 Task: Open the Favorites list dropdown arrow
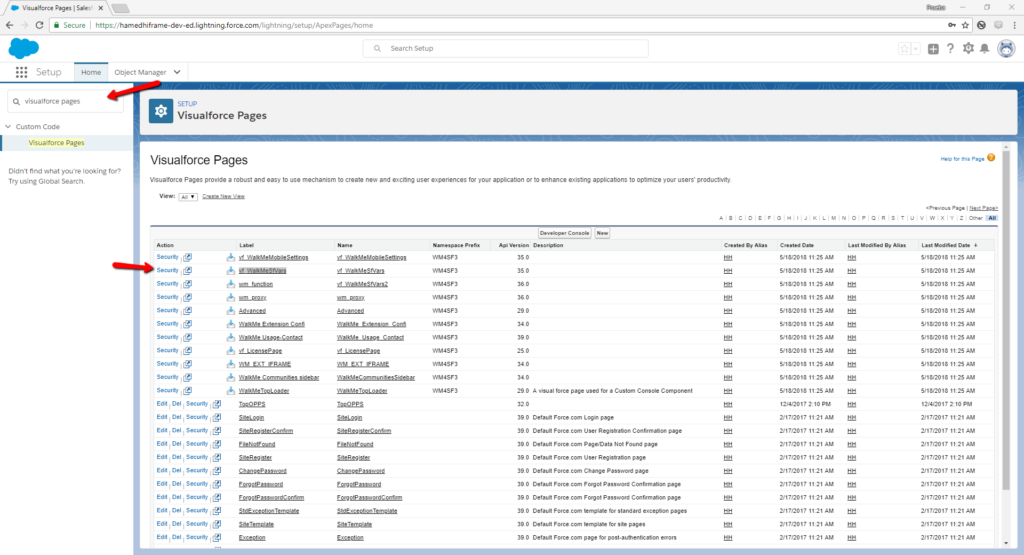click(915, 49)
